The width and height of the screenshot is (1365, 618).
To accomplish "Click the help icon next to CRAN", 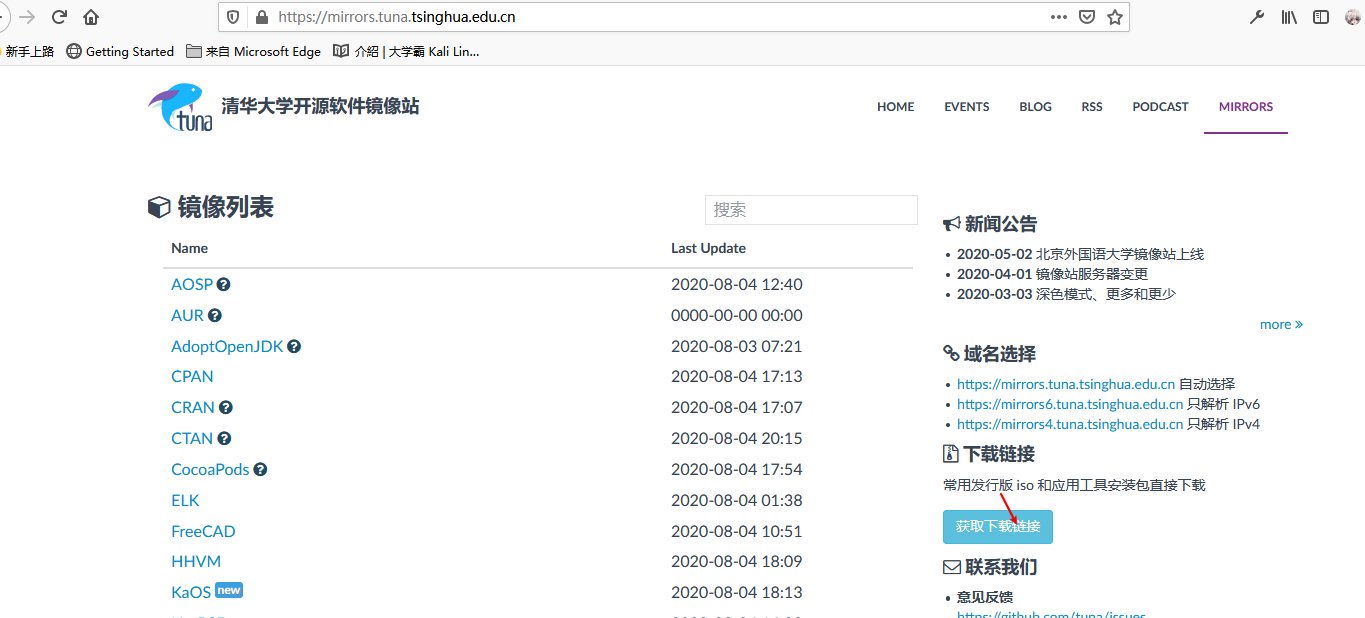I will click(x=226, y=407).
